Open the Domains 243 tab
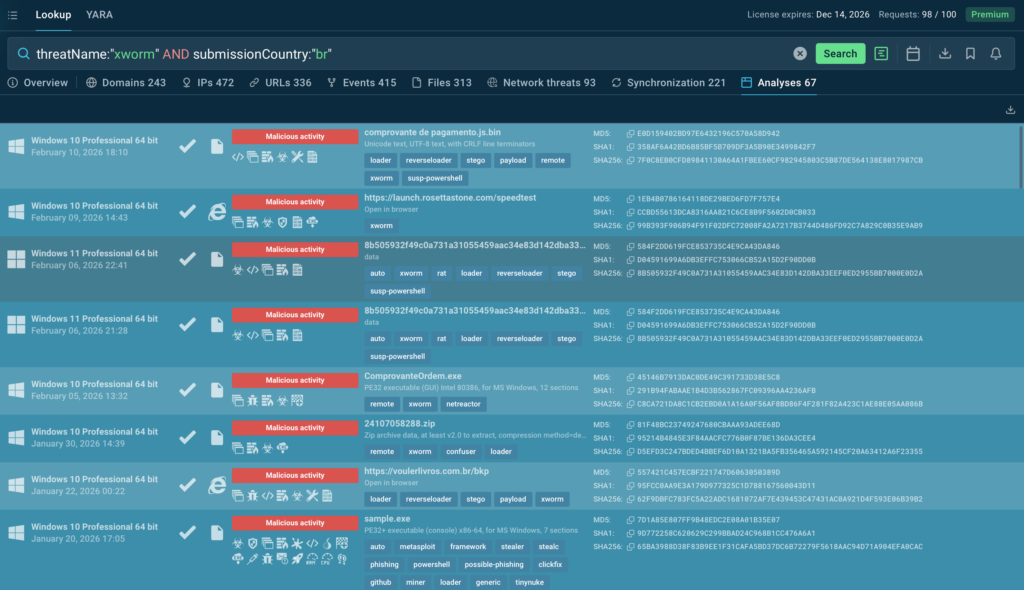Screen dimensions: 1024x590 coord(126,83)
